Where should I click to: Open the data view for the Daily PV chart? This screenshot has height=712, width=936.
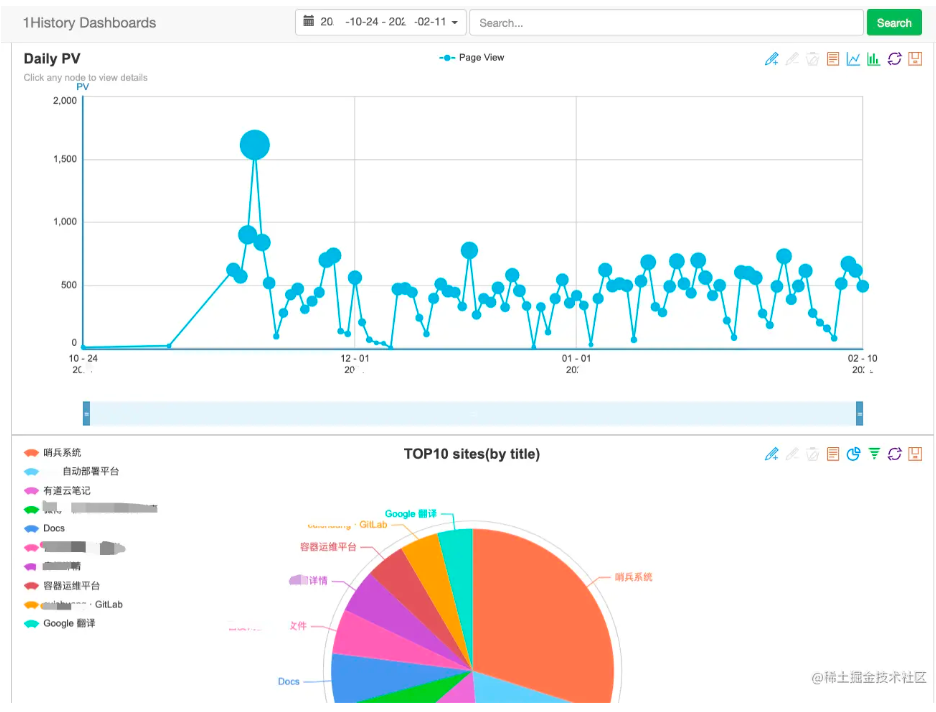833,58
